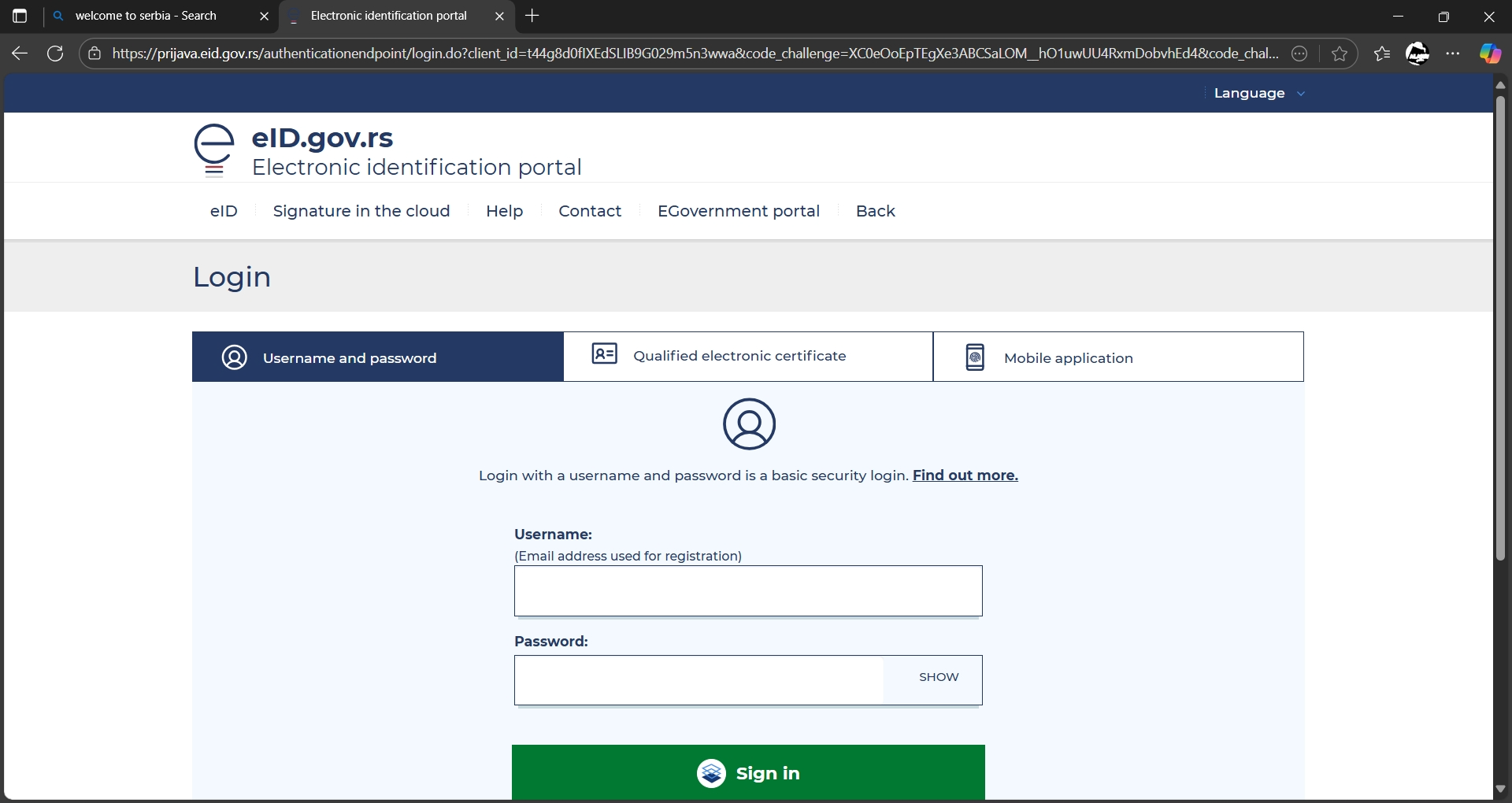Click the refresh page icon
Viewport: 1512px width, 803px height.
coord(55,54)
